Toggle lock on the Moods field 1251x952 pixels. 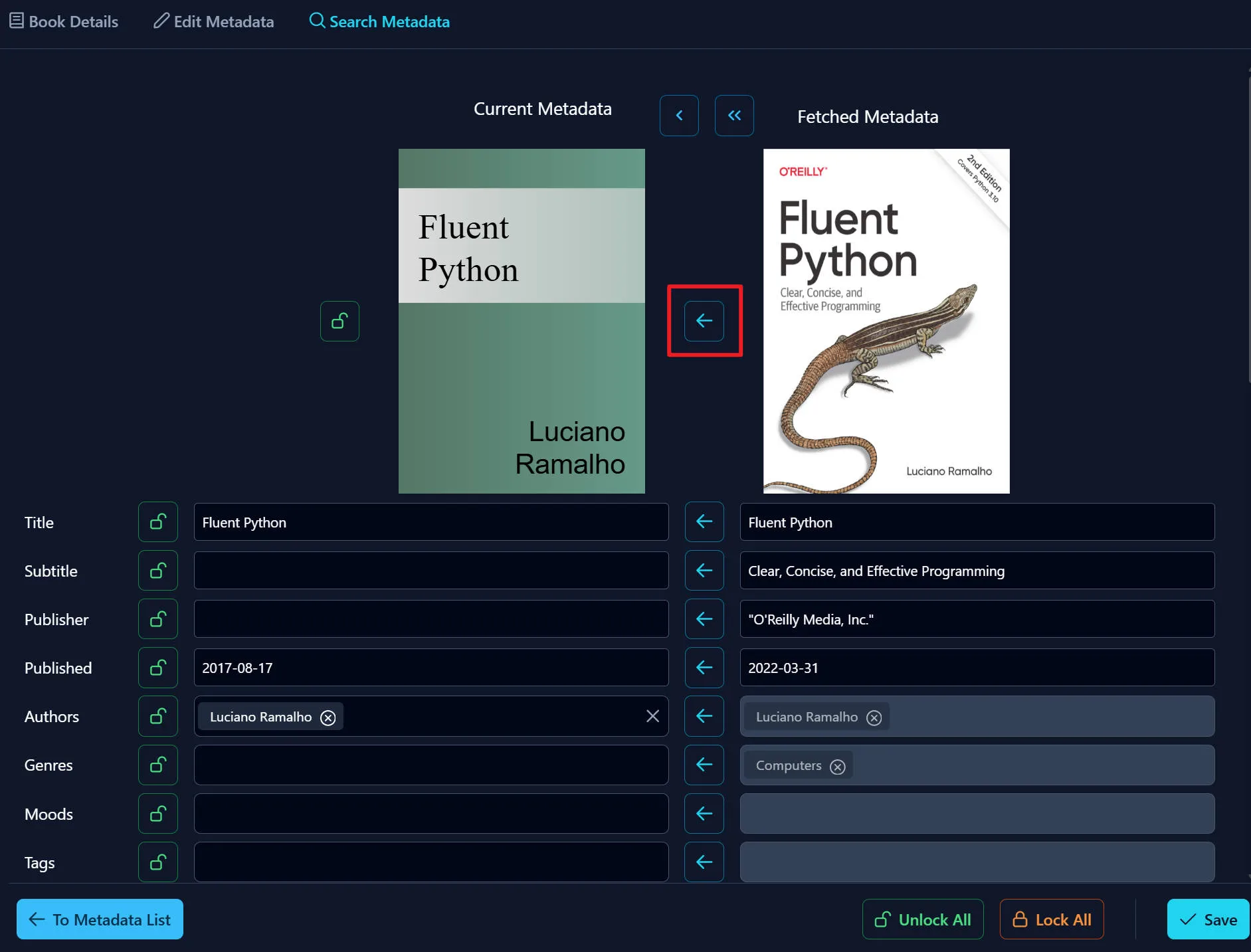(x=157, y=814)
